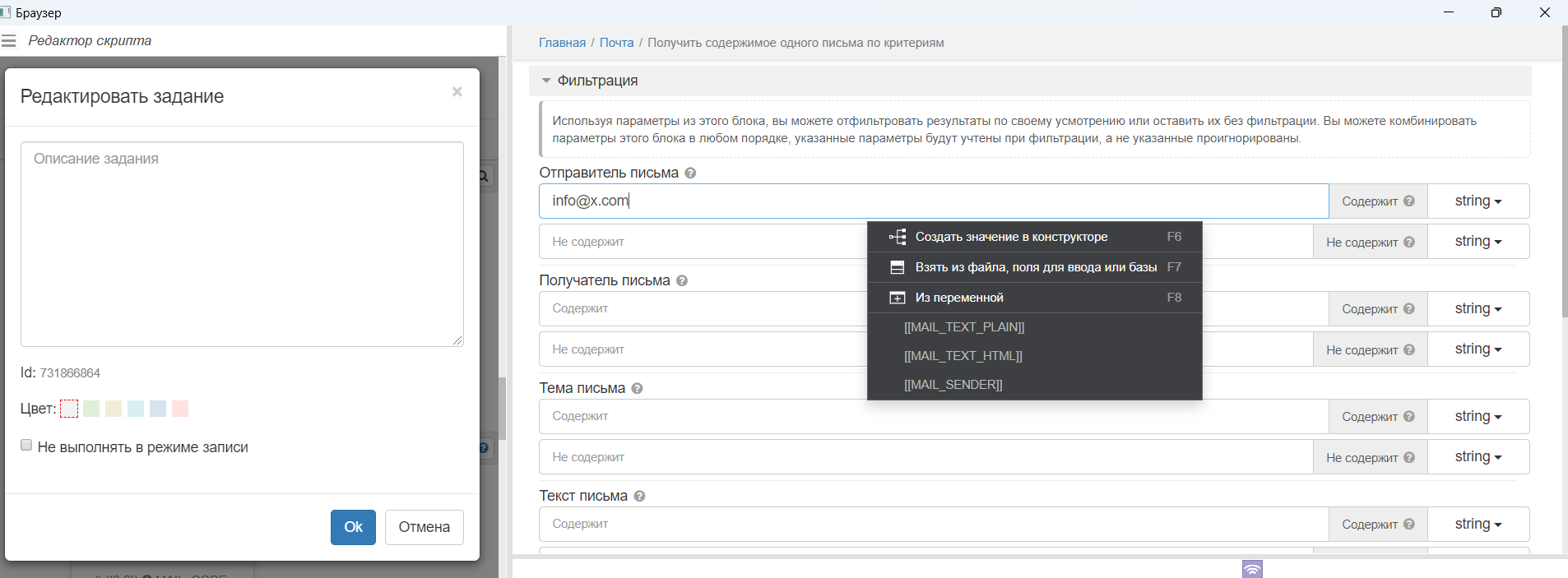Click the hamburger menu icon beside Редактор скрипта
This screenshot has height=578, width=1568.
point(9,41)
